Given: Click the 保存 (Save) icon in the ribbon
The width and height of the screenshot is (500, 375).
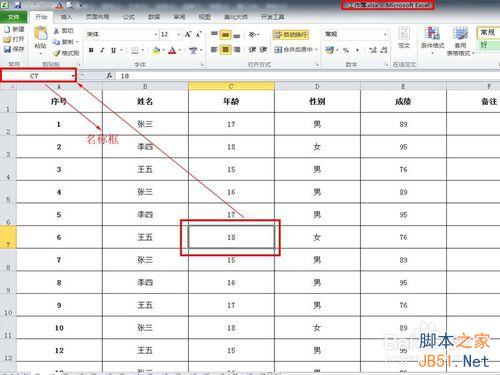Looking at the screenshot, I should pyautogui.click(x=7, y=49).
